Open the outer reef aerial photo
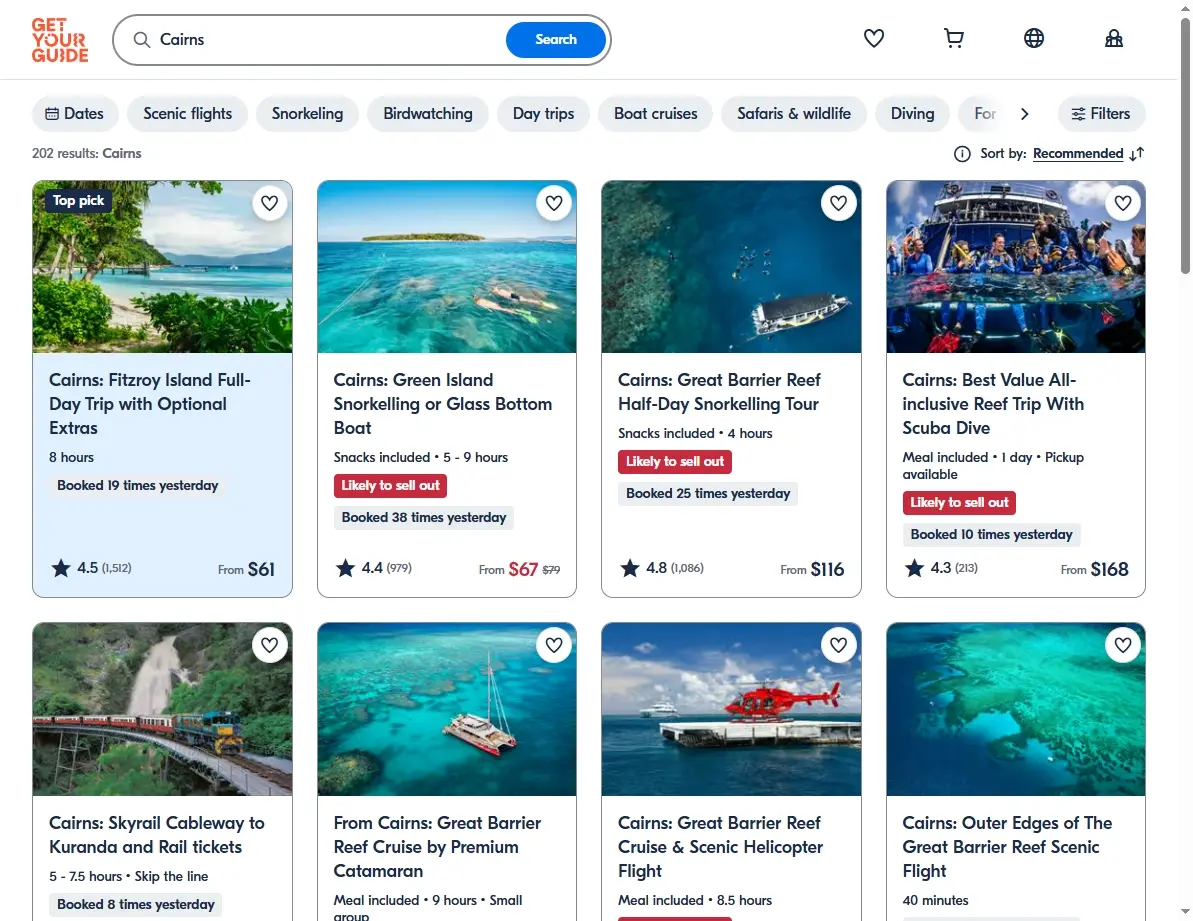This screenshot has height=921, width=1193. coord(1016,710)
